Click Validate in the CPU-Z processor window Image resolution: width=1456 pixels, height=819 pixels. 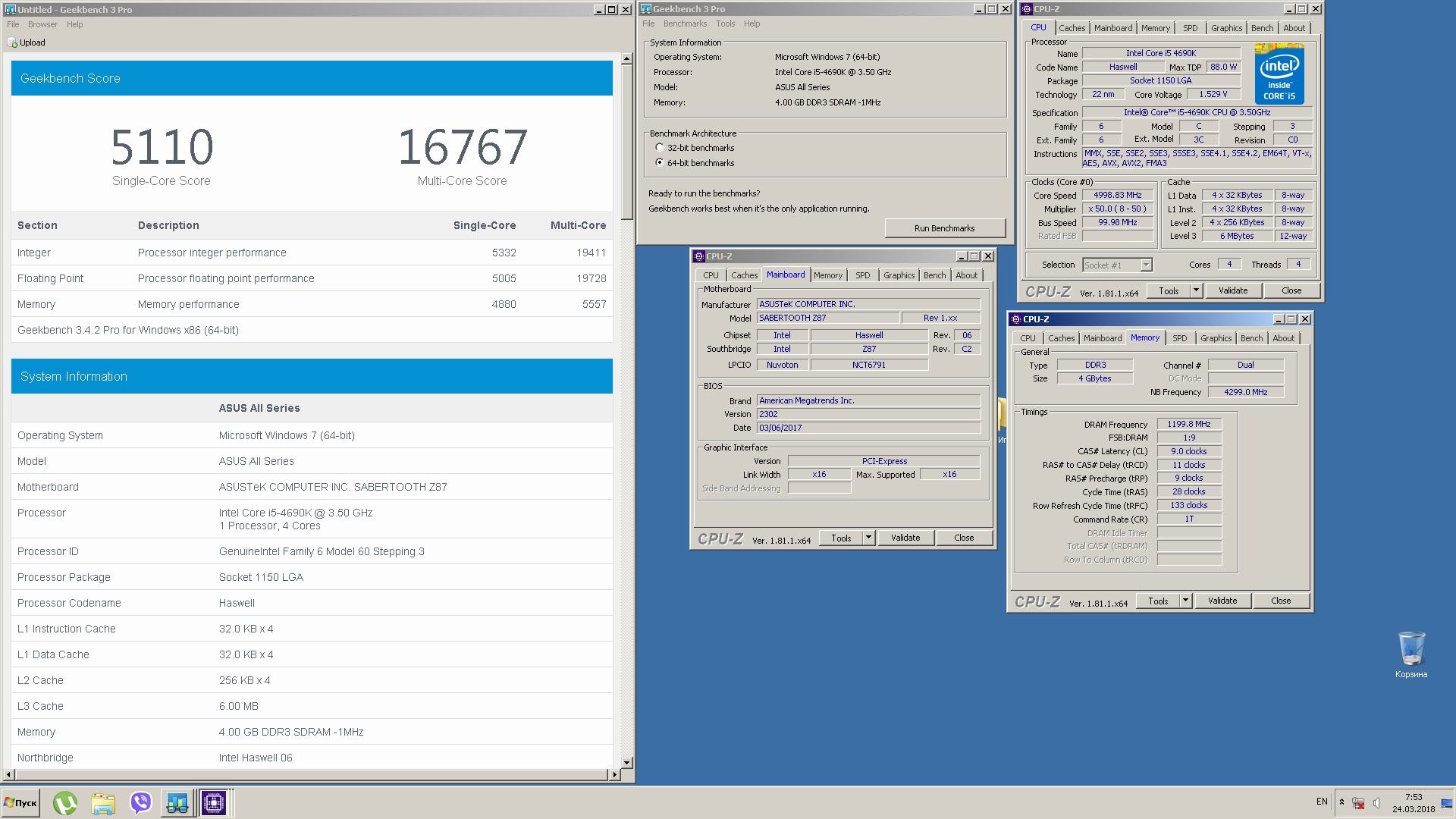(x=1232, y=290)
